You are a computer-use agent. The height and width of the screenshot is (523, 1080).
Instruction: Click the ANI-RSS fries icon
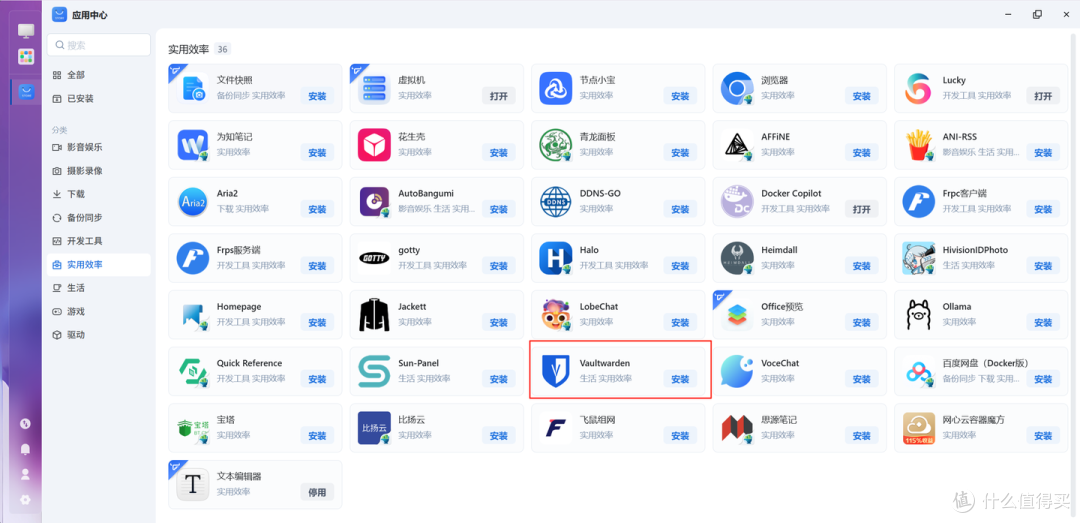coord(919,145)
